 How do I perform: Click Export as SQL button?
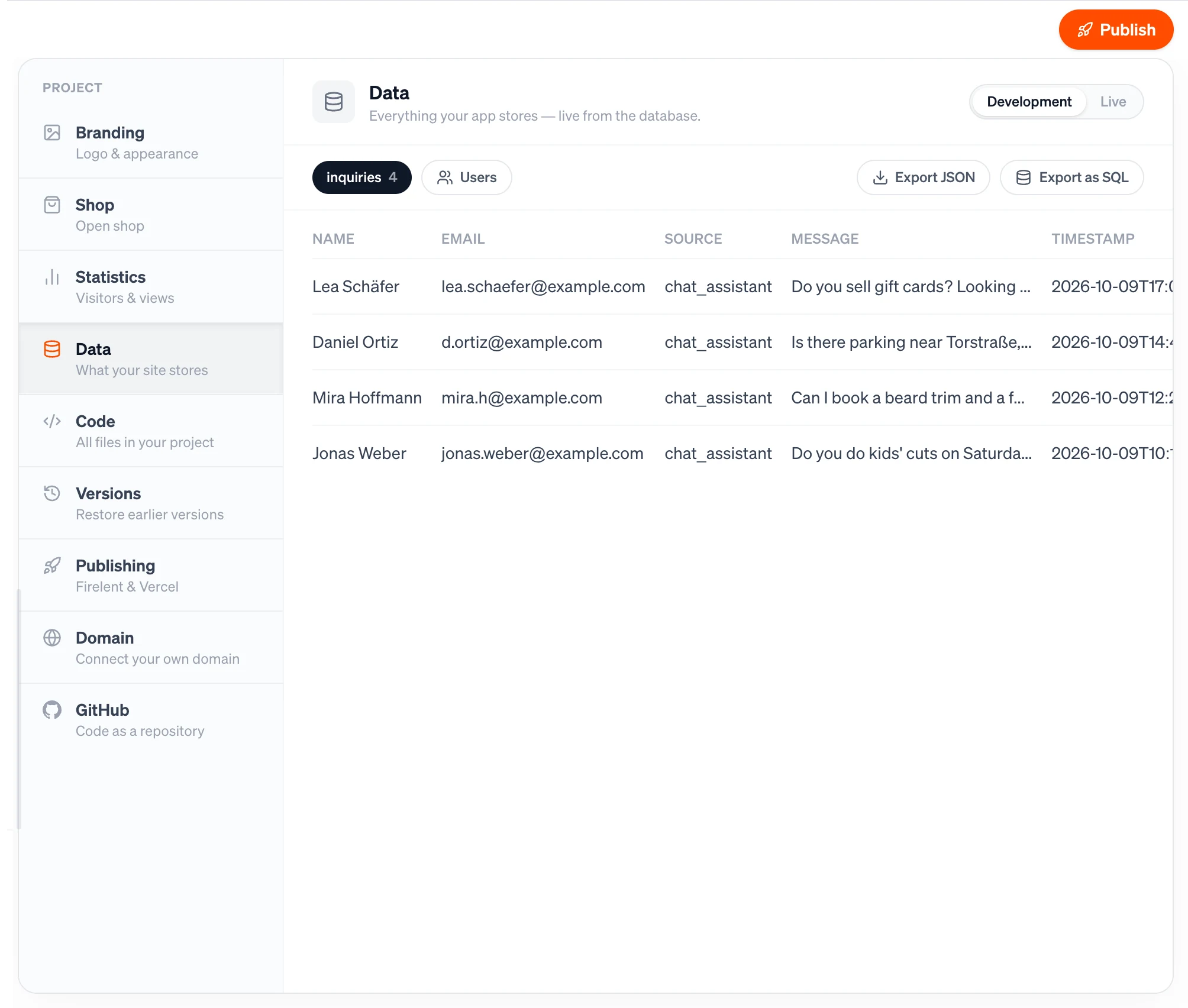point(1071,177)
